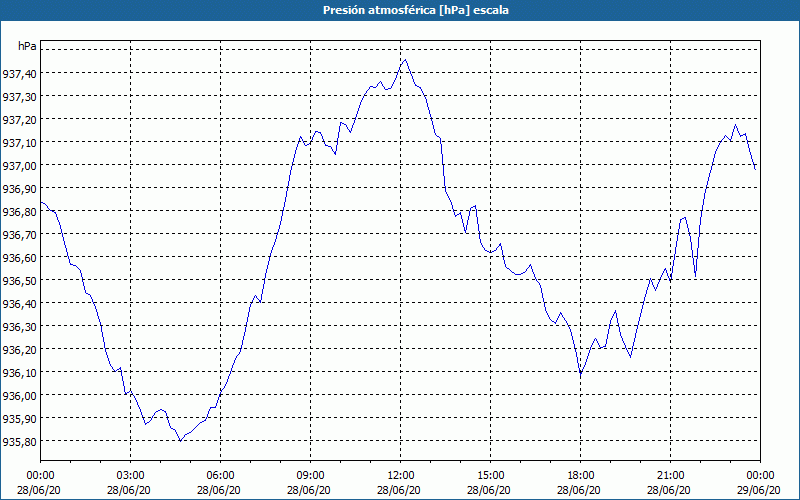Click the 18:00 time axis label
The image size is (800, 500).
pos(581,476)
